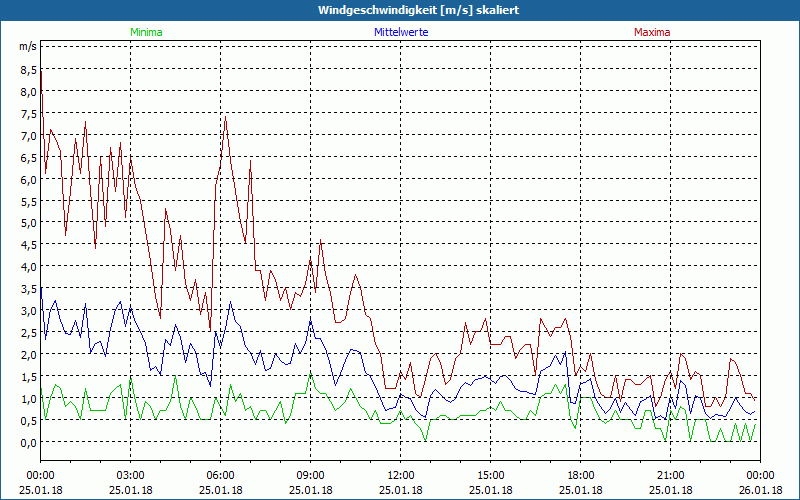800x500 pixels.
Task: Click the 8,0 y-axis value
Action: [x=29, y=92]
